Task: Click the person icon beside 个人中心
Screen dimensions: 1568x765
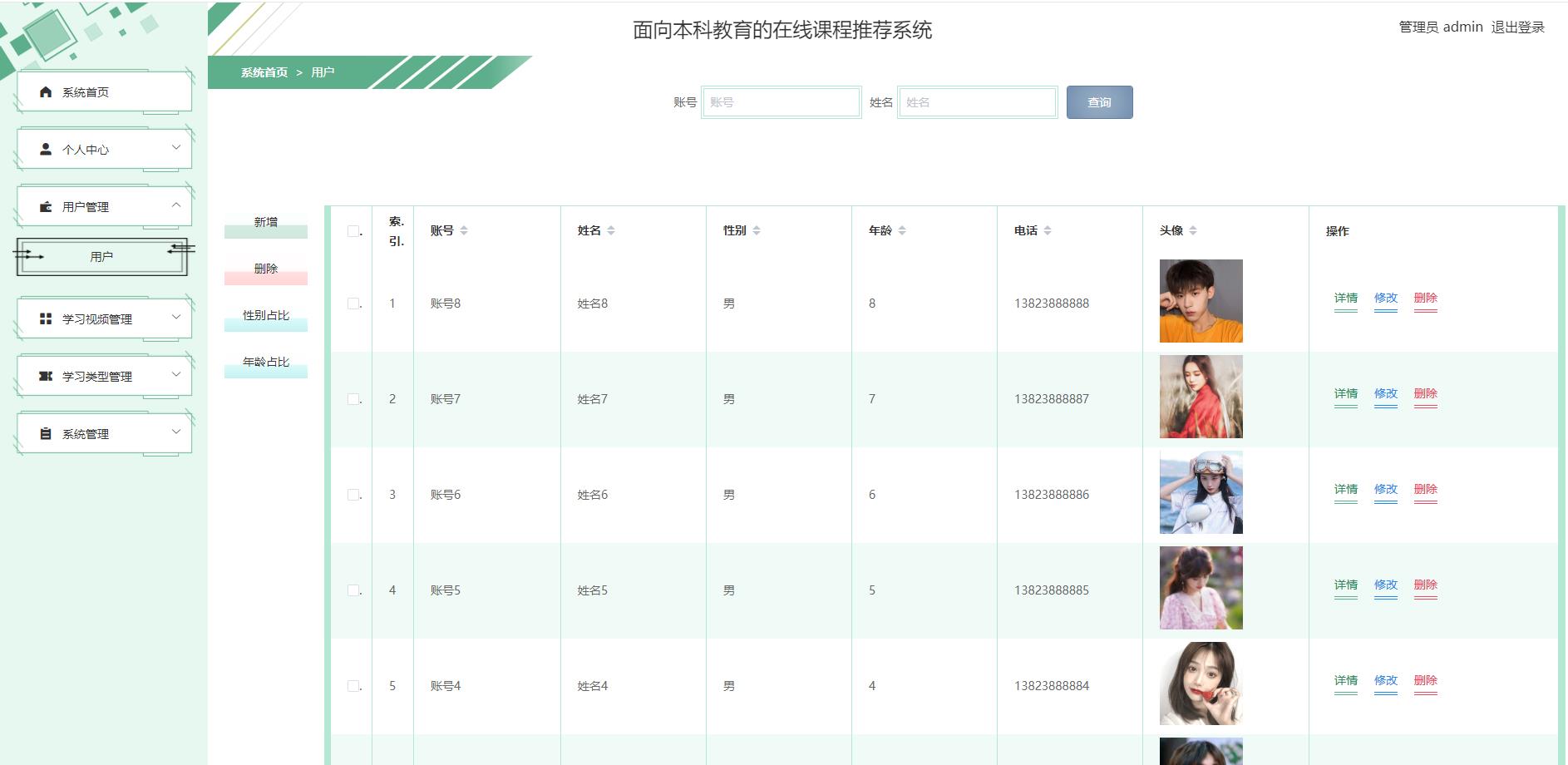Action: tap(46, 149)
